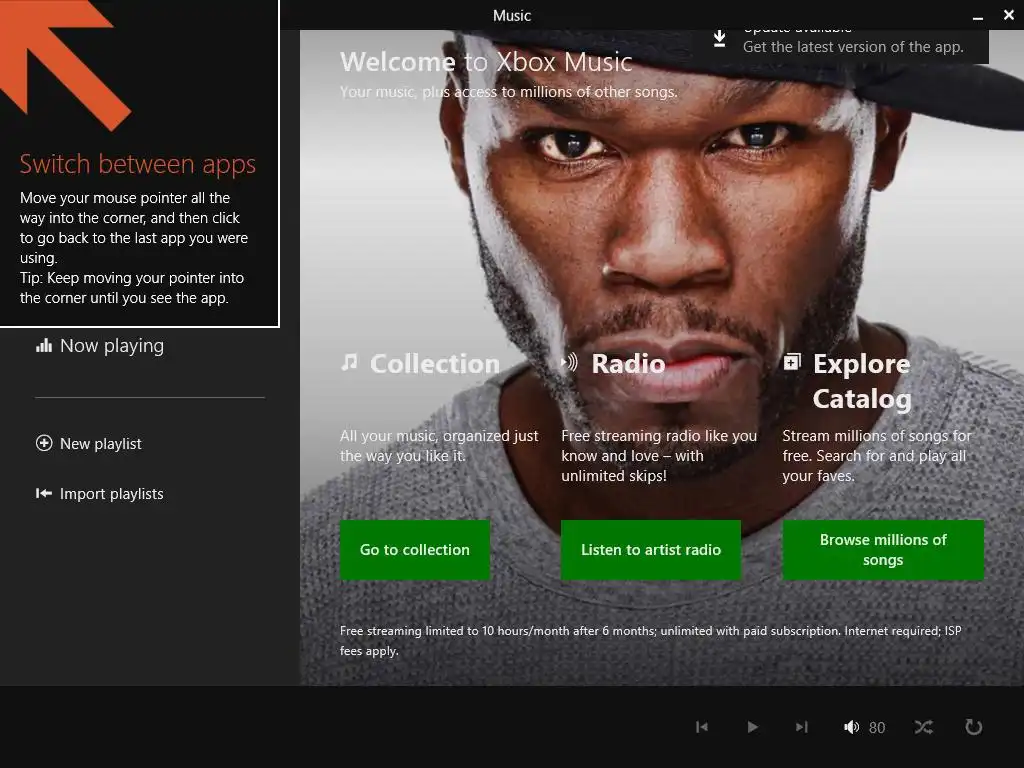This screenshot has width=1024, height=768.
Task: Toggle repeat playback
Action: (974, 727)
